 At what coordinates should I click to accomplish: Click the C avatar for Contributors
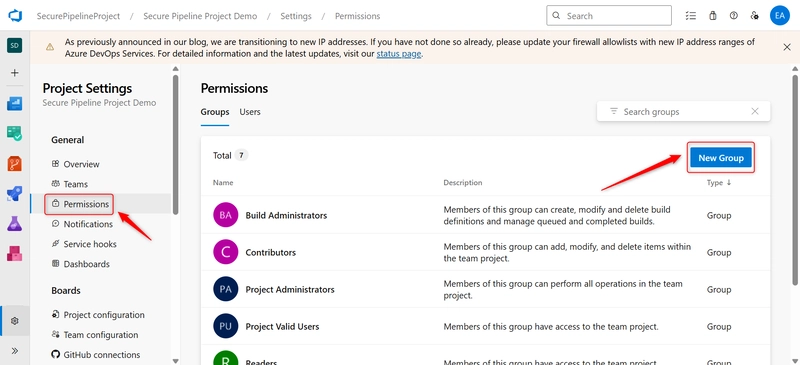(x=226, y=252)
